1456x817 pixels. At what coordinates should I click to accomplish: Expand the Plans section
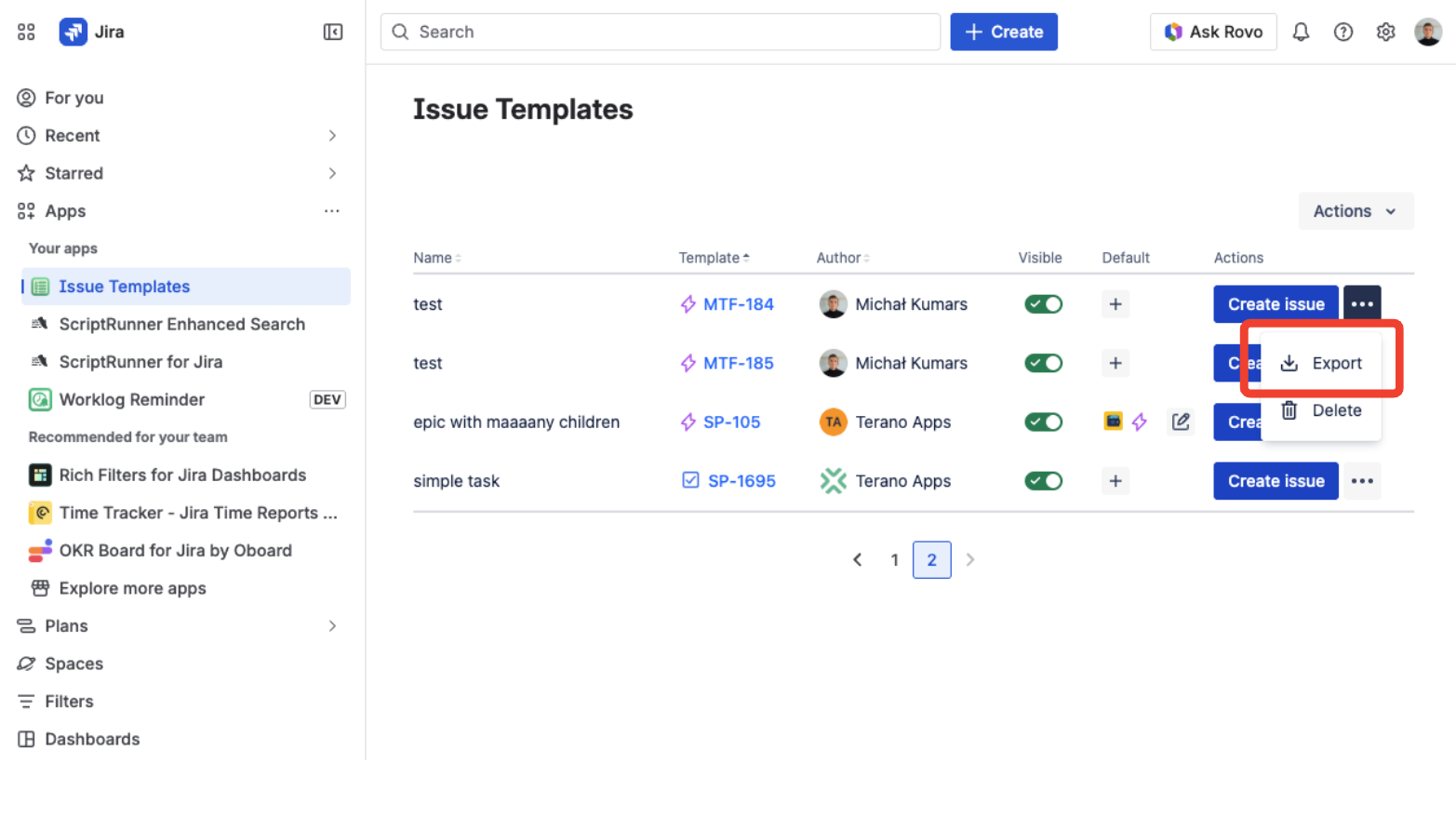click(x=332, y=626)
